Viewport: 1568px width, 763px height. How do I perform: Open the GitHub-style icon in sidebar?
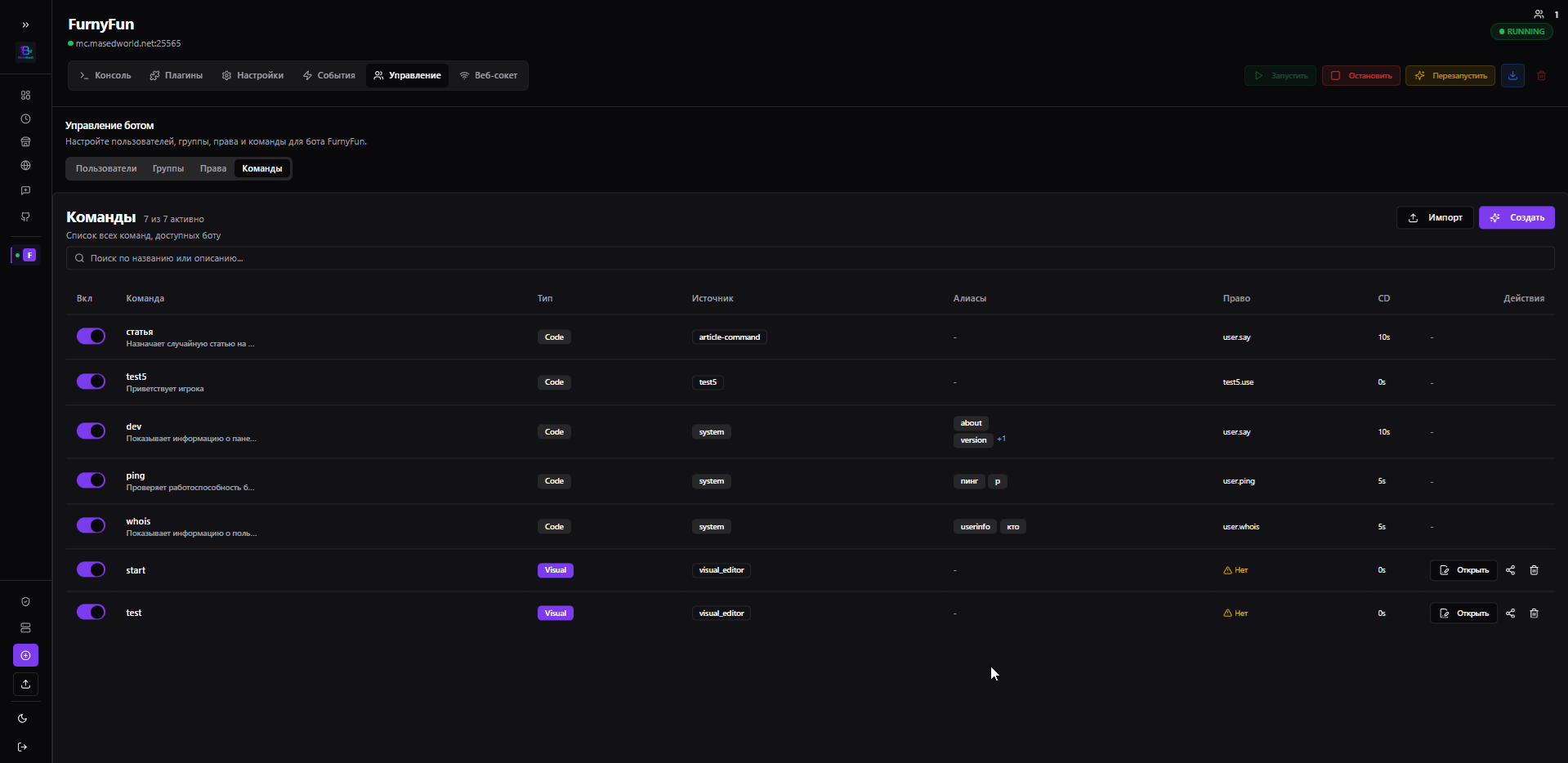(25, 216)
